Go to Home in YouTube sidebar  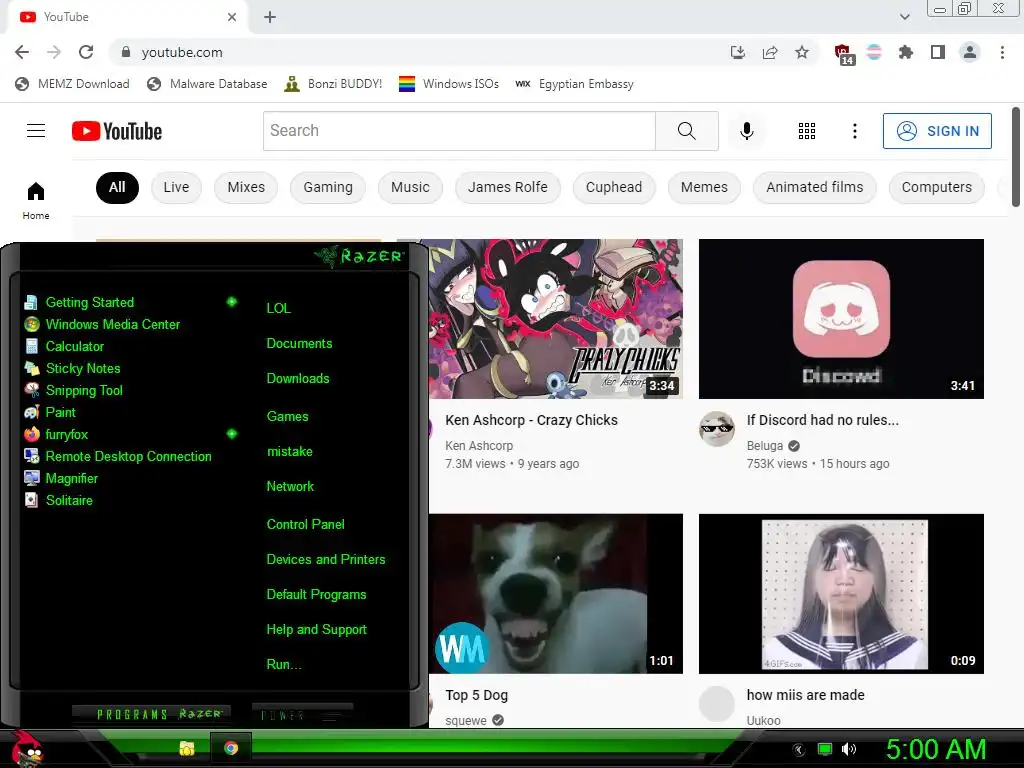(36, 200)
